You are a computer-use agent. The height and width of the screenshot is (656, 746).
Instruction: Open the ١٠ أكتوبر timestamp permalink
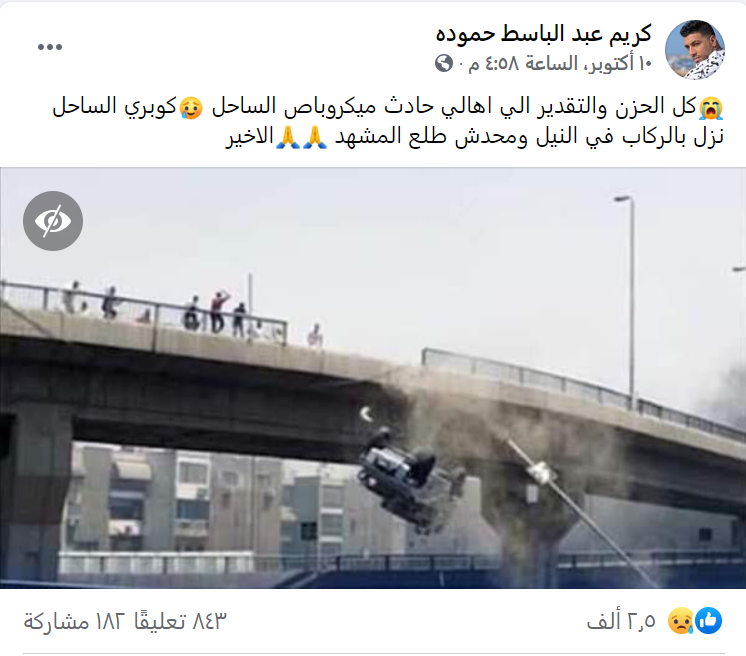[x=560, y=63]
